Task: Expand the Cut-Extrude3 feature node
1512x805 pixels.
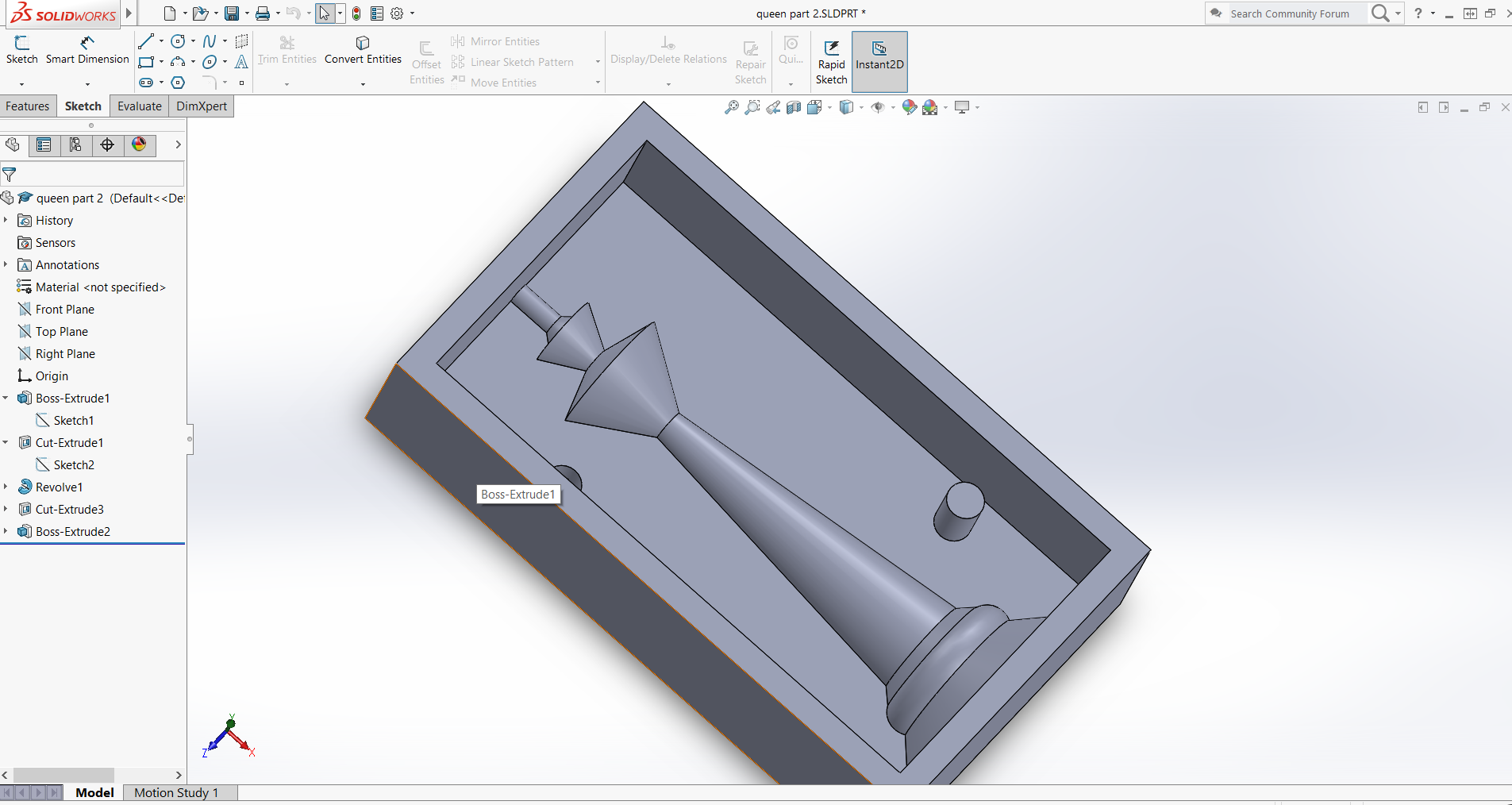Action: 6,509
